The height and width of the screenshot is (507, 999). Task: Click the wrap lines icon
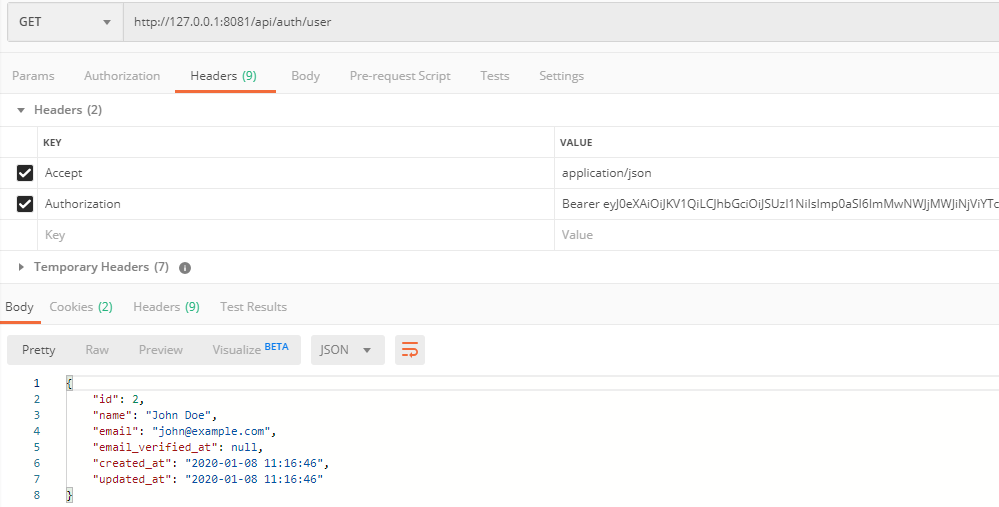410,350
